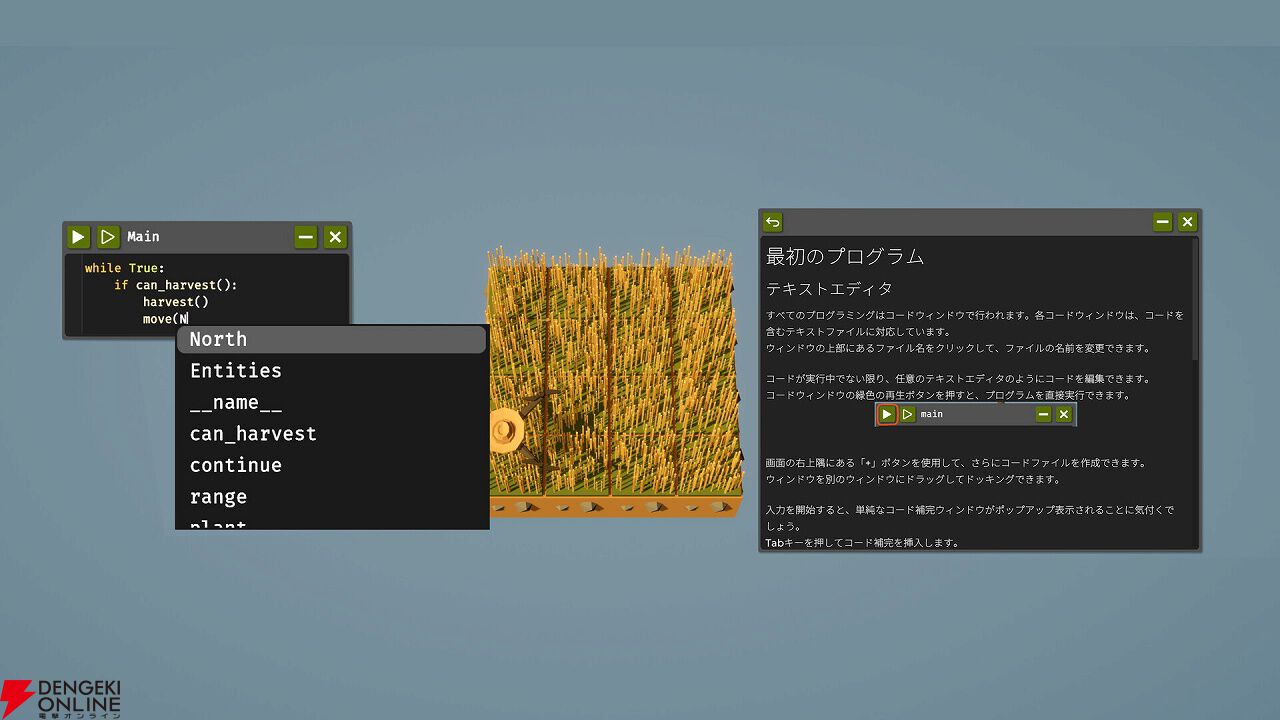Image resolution: width=1280 pixels, height=720 pixels.
Task: Close the Main code window
Action: tap(335, 237)
